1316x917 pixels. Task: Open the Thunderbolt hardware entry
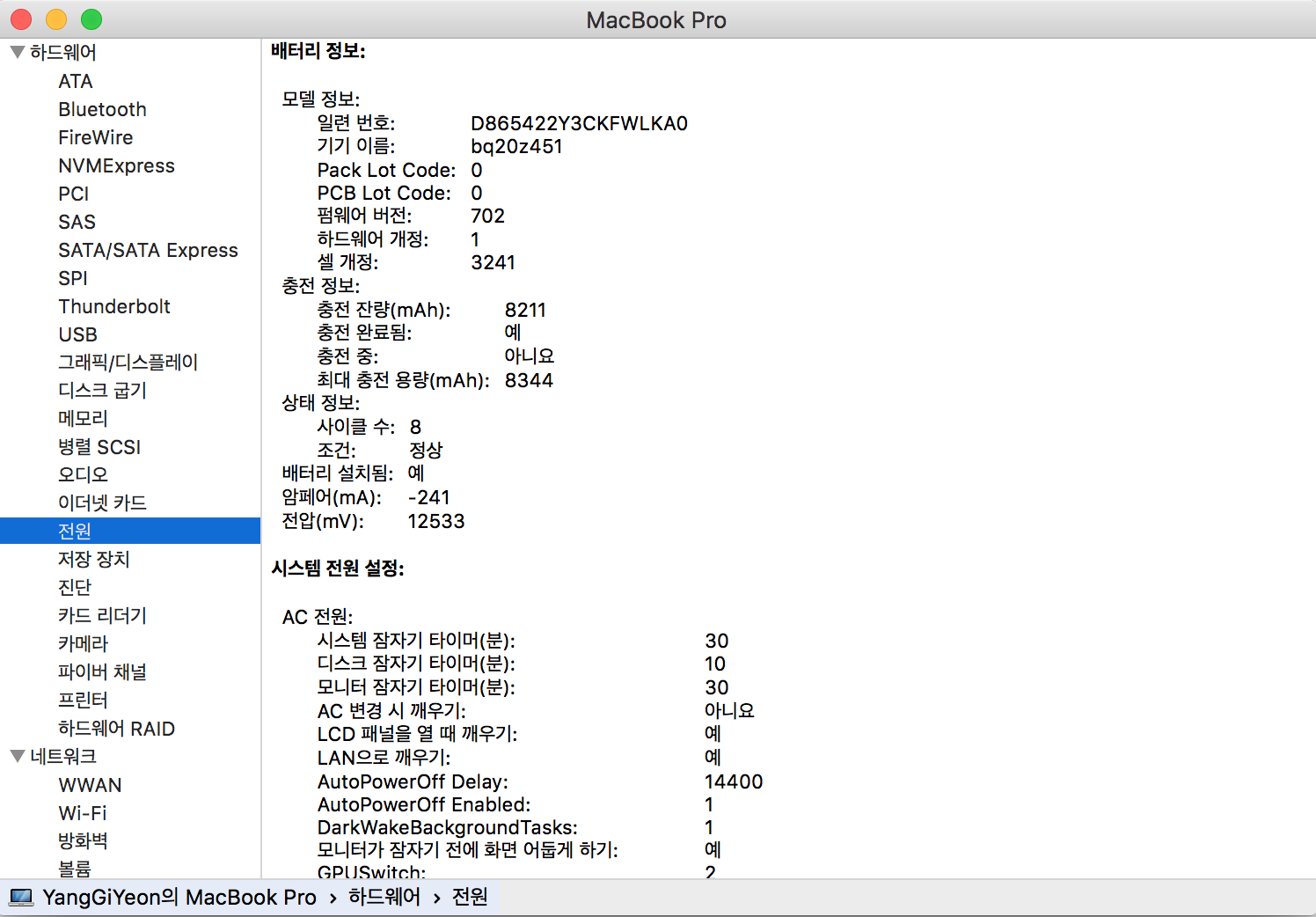114,306
